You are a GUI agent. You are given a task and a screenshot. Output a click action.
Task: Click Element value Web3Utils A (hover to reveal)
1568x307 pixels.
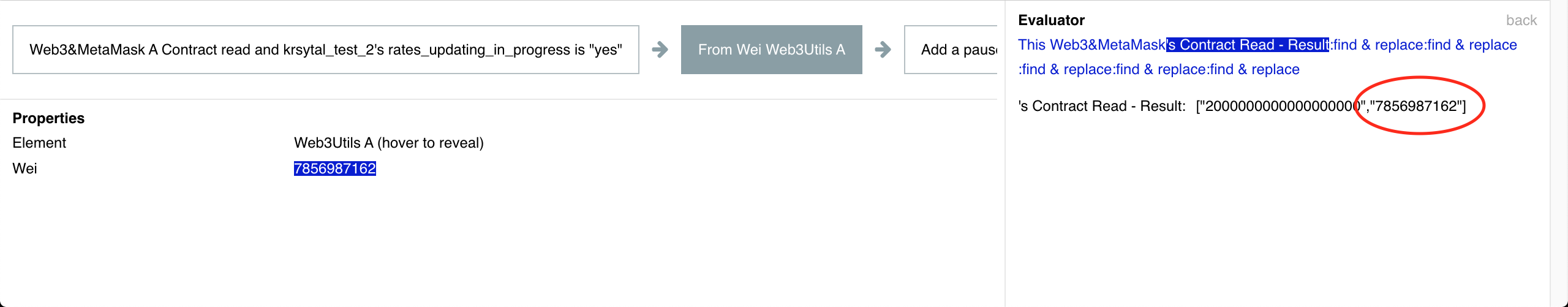pos(389,143)
